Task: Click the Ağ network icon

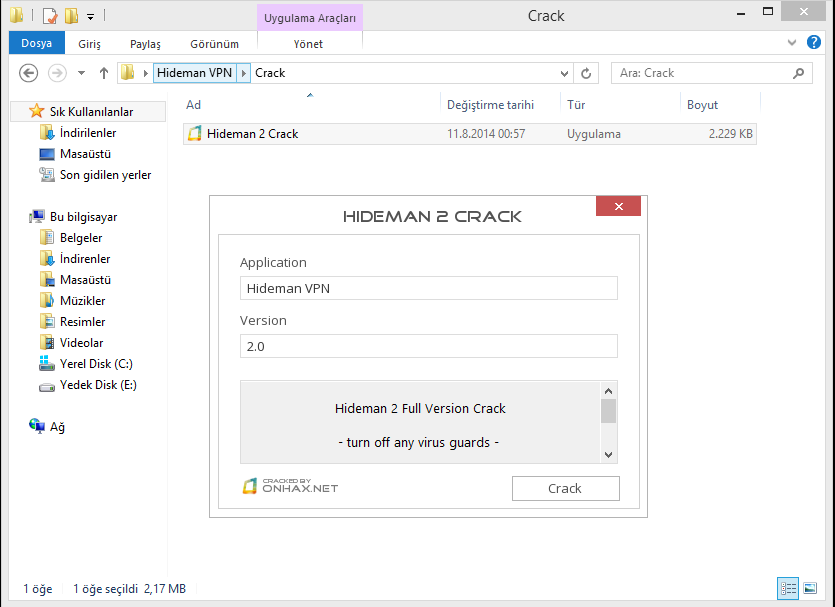Action: point(37,426)
